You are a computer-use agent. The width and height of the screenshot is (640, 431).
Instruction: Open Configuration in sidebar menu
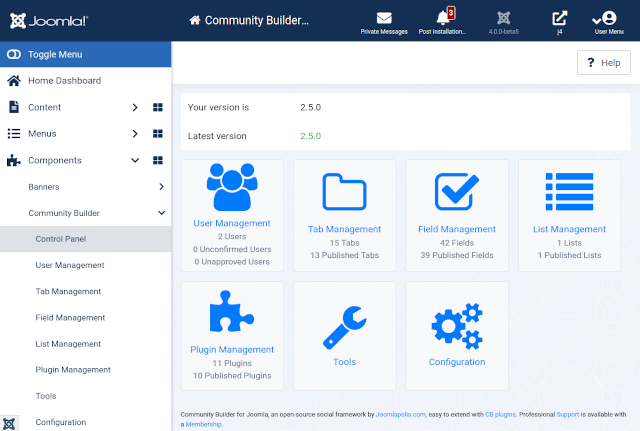coord(61,422)
